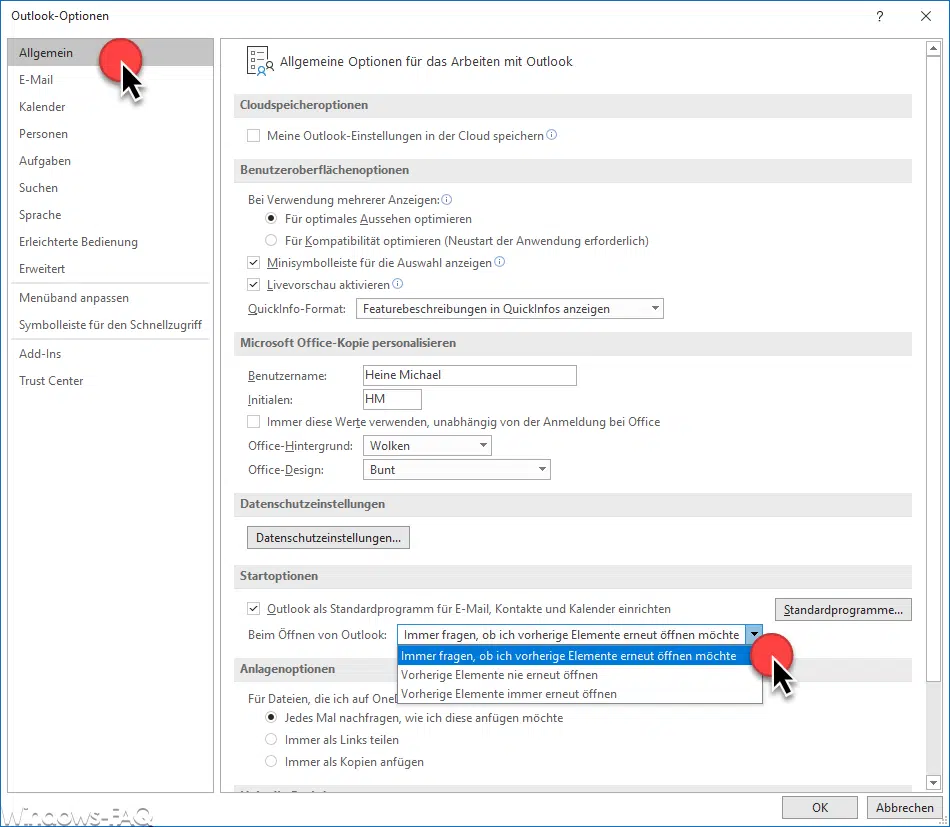Select 'Jedes Mal nachfragen' attachment option

point(271,717)
